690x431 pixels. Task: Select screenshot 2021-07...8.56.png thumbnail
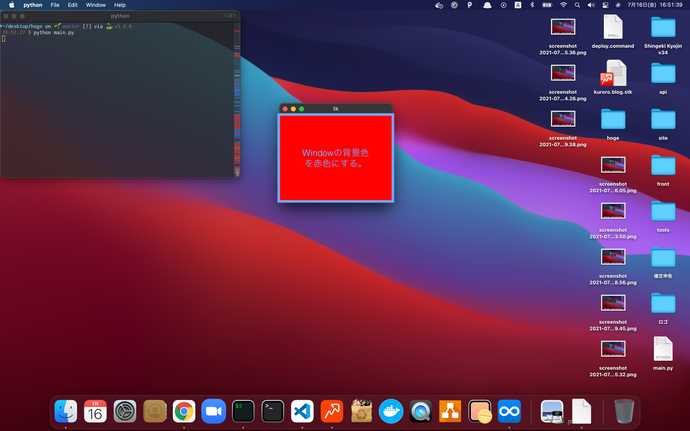[613, 257]
